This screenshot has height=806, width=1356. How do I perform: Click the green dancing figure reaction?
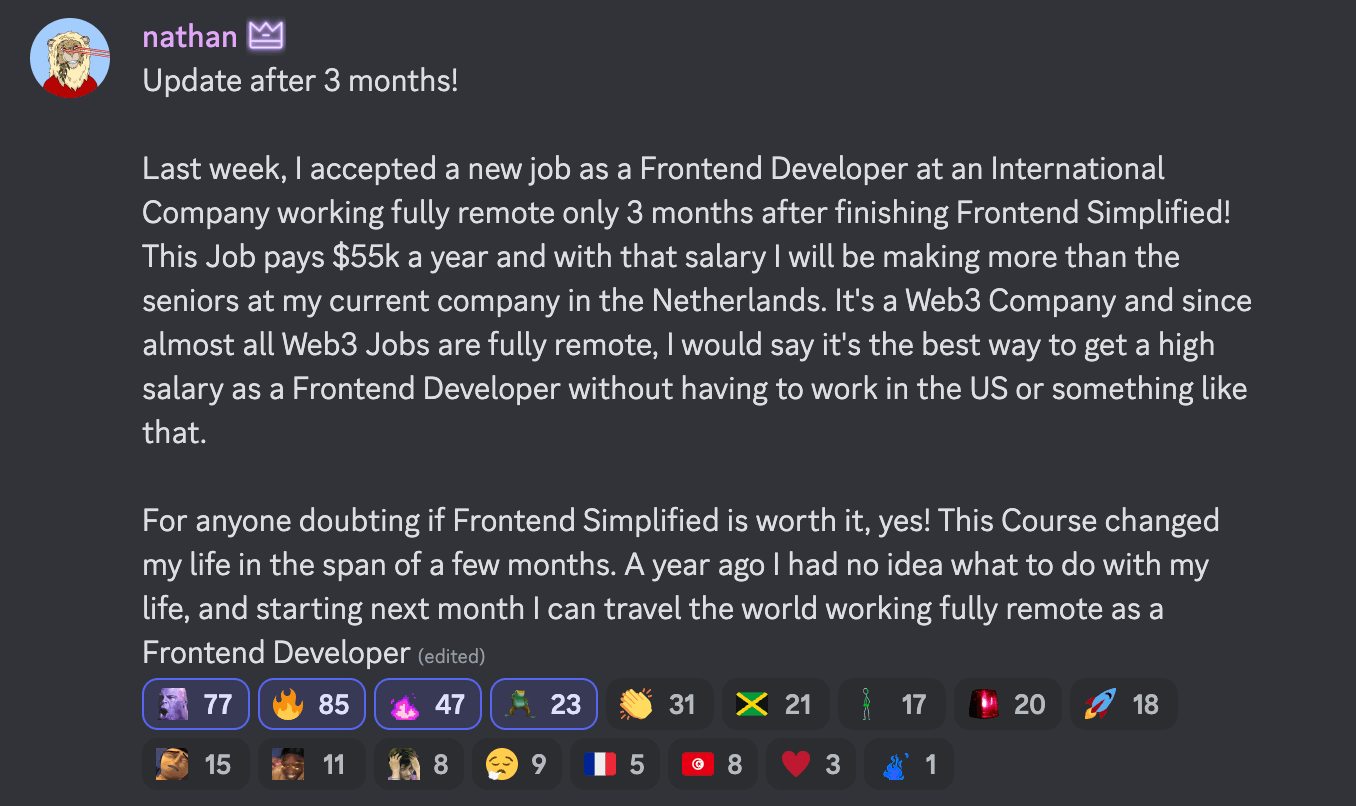[891, 704]
